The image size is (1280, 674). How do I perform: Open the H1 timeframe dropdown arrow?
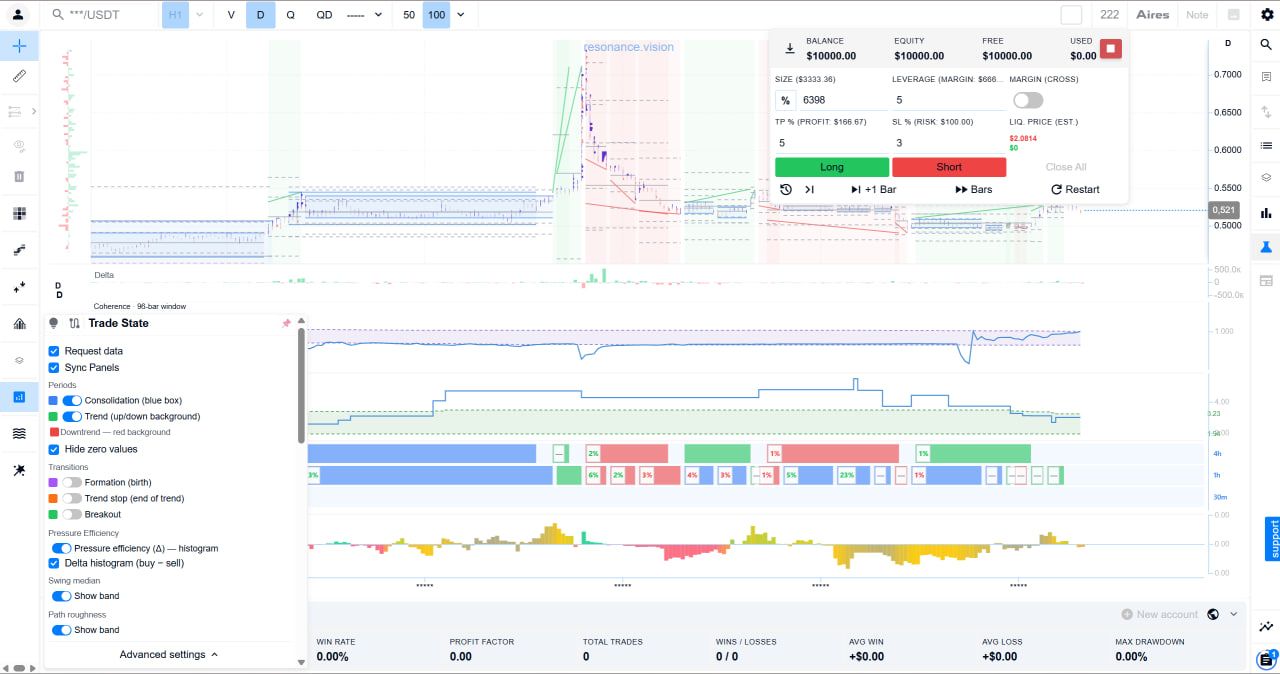[200, 15]
